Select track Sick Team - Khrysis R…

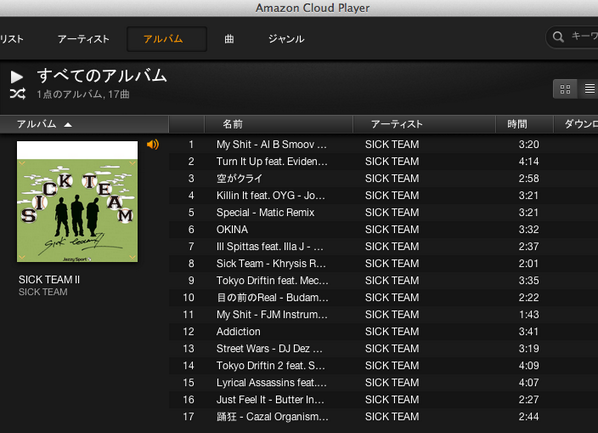(271, 264)
